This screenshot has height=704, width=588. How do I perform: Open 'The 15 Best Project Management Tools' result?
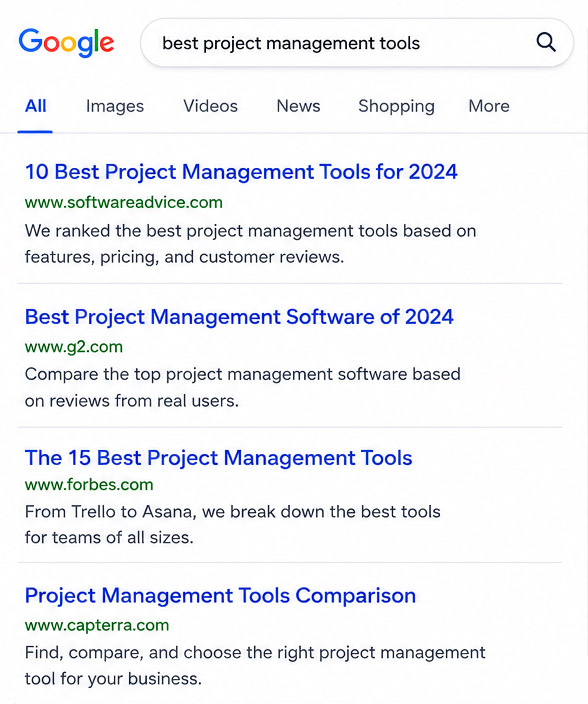tap(219, 458)
